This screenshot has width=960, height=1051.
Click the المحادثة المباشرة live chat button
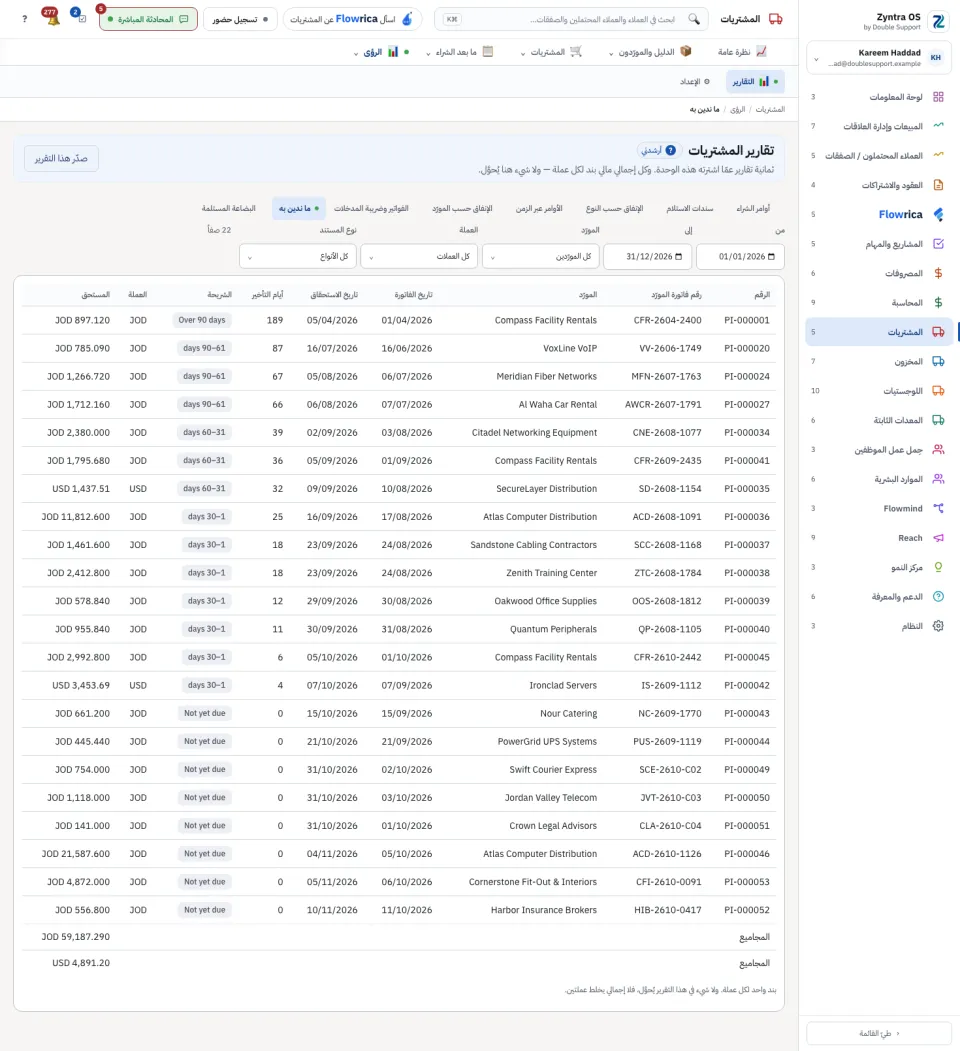tap(148, 19)
